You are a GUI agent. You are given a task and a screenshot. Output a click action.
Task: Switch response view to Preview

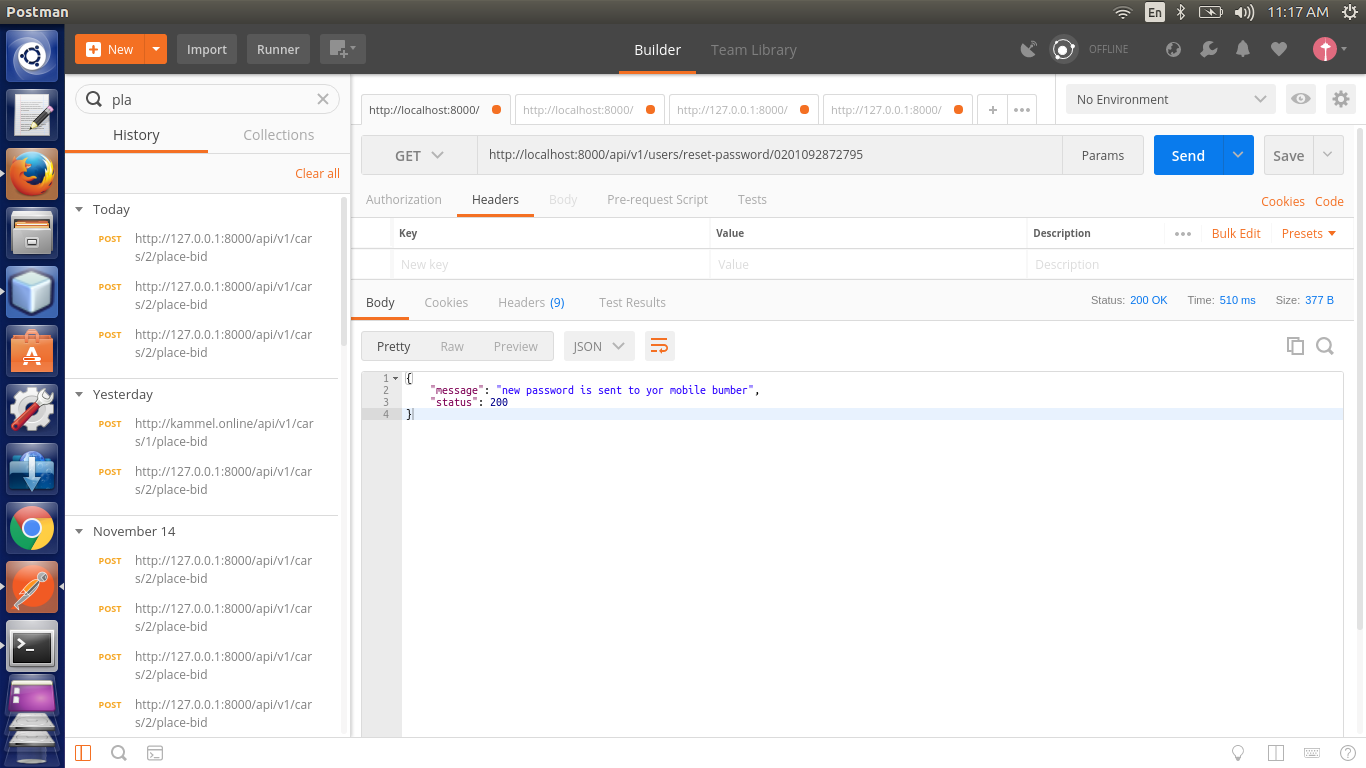[515, 346]
